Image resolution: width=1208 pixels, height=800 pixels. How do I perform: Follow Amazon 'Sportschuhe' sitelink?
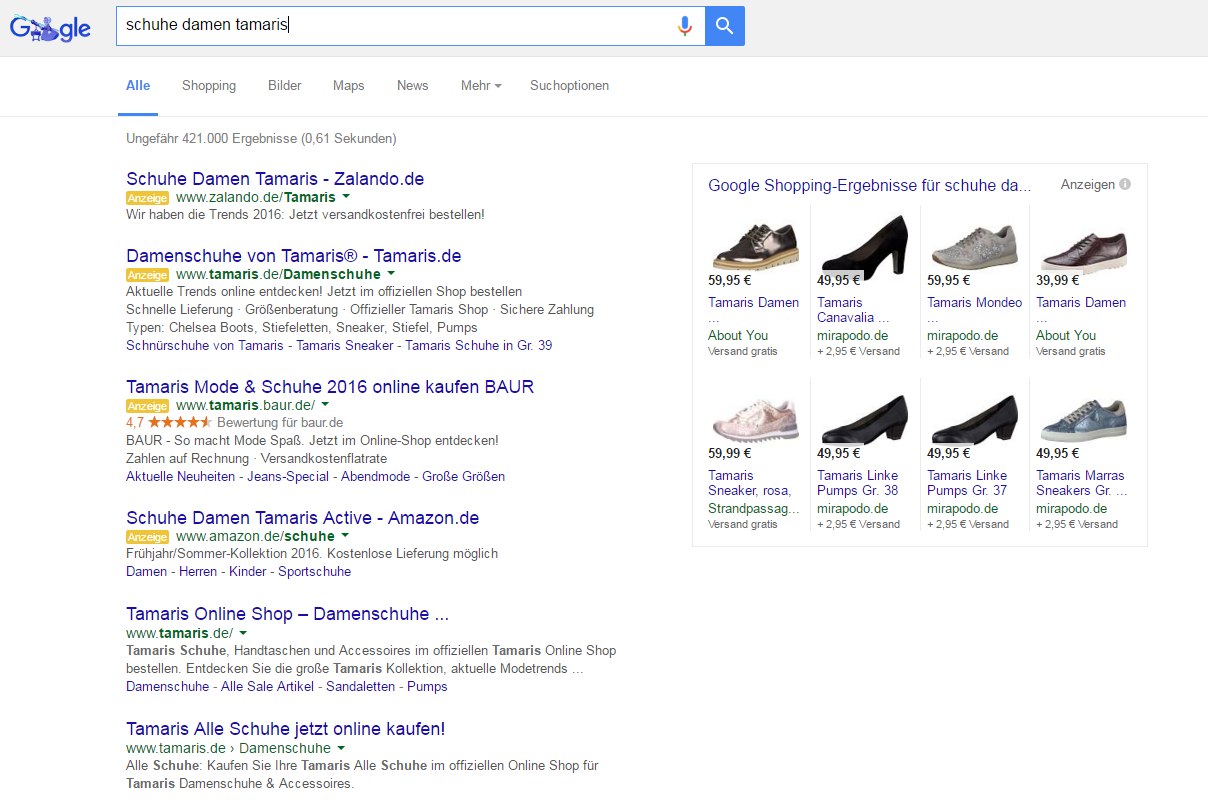click(x=315, y=572)
